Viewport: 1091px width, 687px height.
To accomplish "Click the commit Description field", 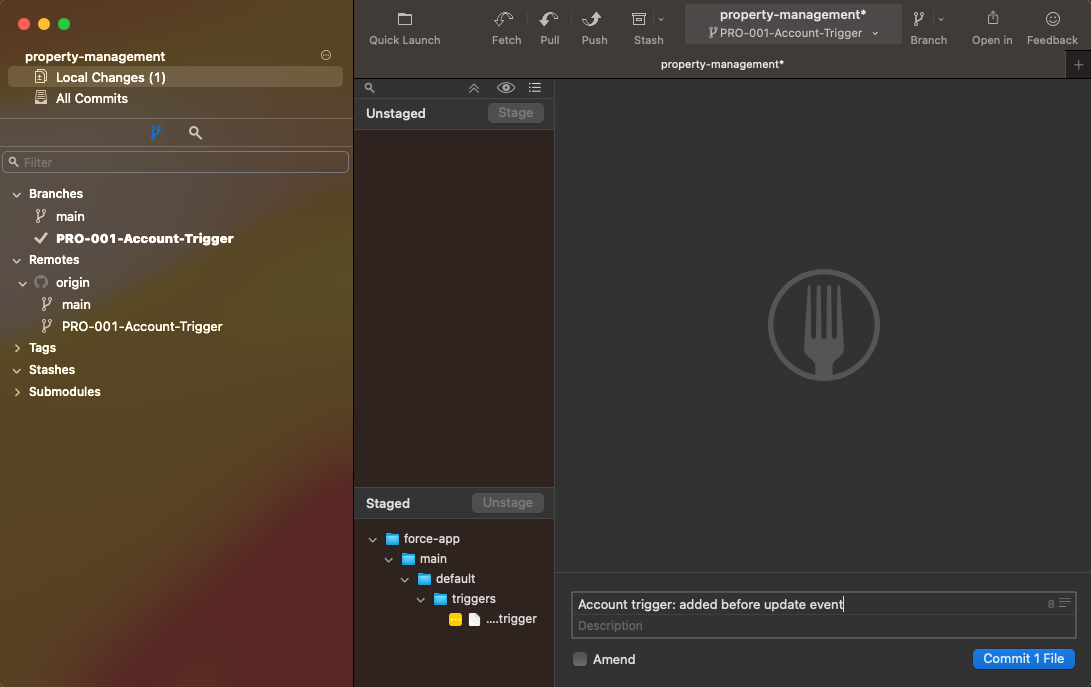I will coord(824,626).
